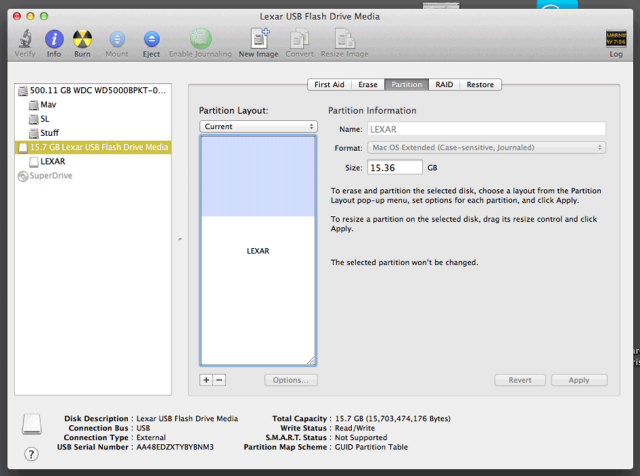
Task: Open the help question mark button
Action: tap(31, 454)
